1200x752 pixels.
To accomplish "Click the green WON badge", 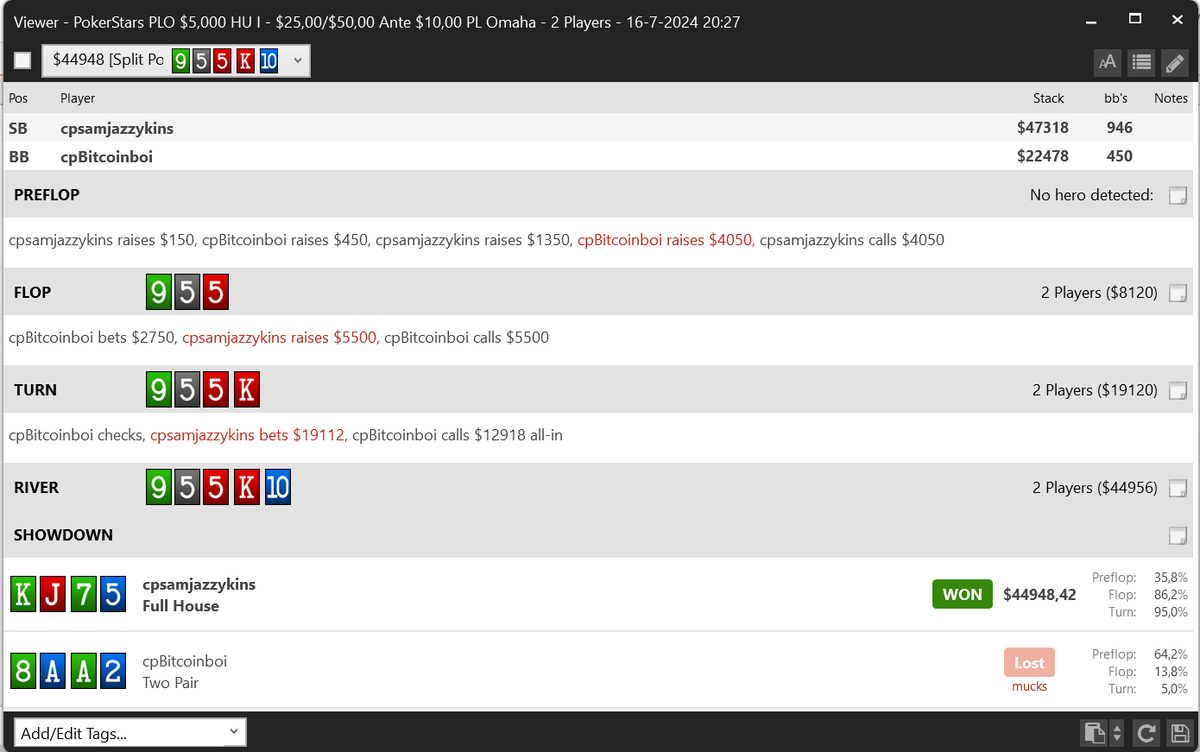I will click(x=962, y=594).
